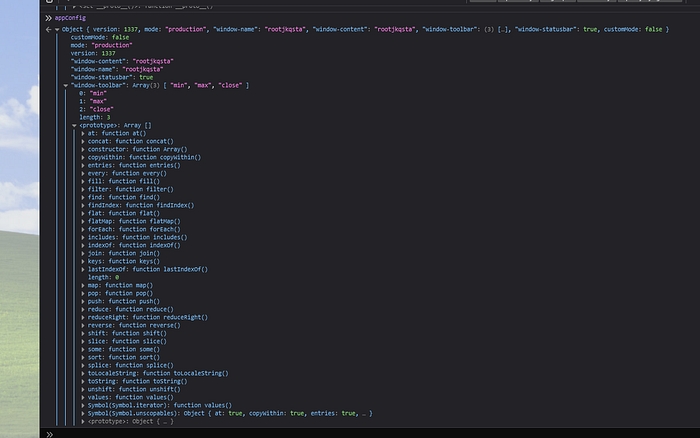This screenshot has height=438, width=700.
Task: Click the input prompt chevron icon at bottom
Action: pos(48,433)
